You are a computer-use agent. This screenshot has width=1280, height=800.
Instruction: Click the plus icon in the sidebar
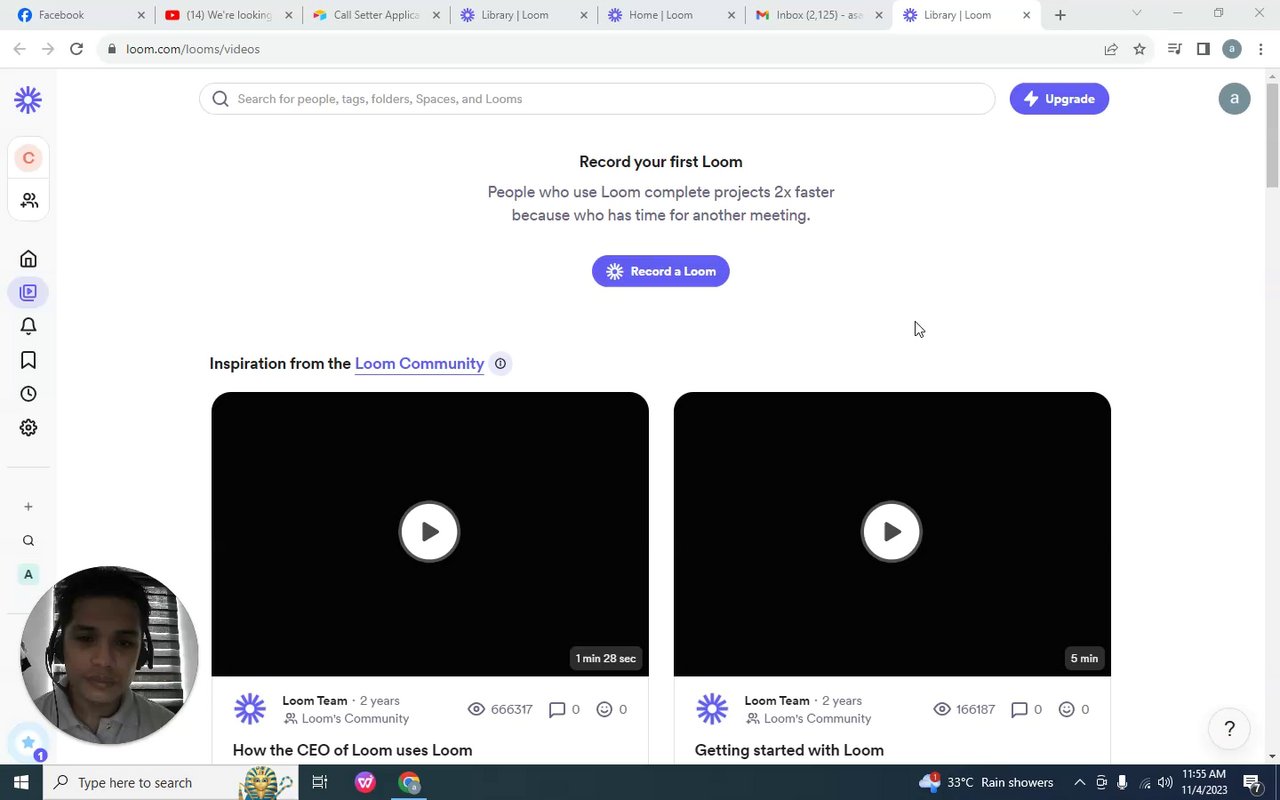click(28, 507)
